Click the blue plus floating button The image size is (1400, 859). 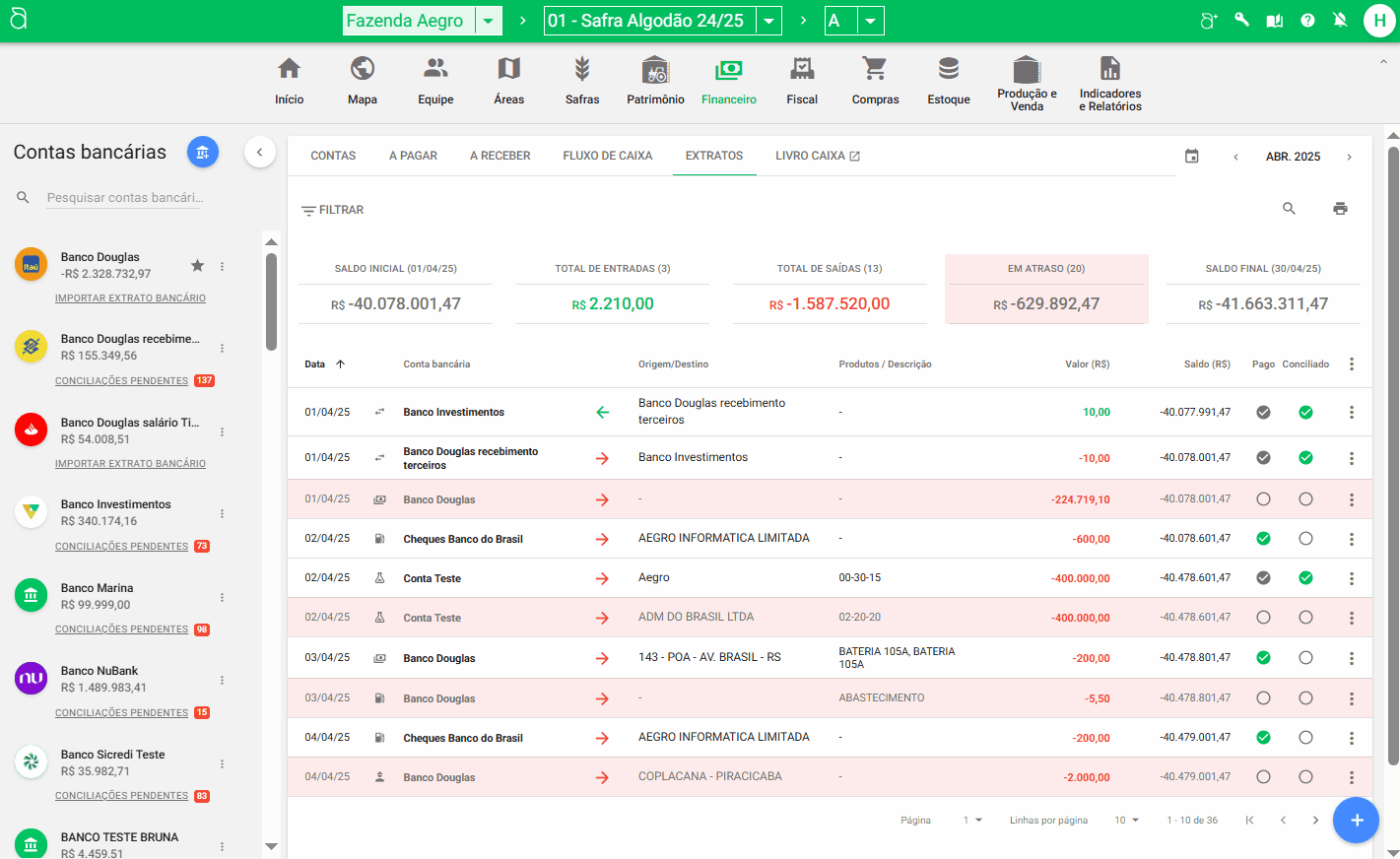(1356, 820)
